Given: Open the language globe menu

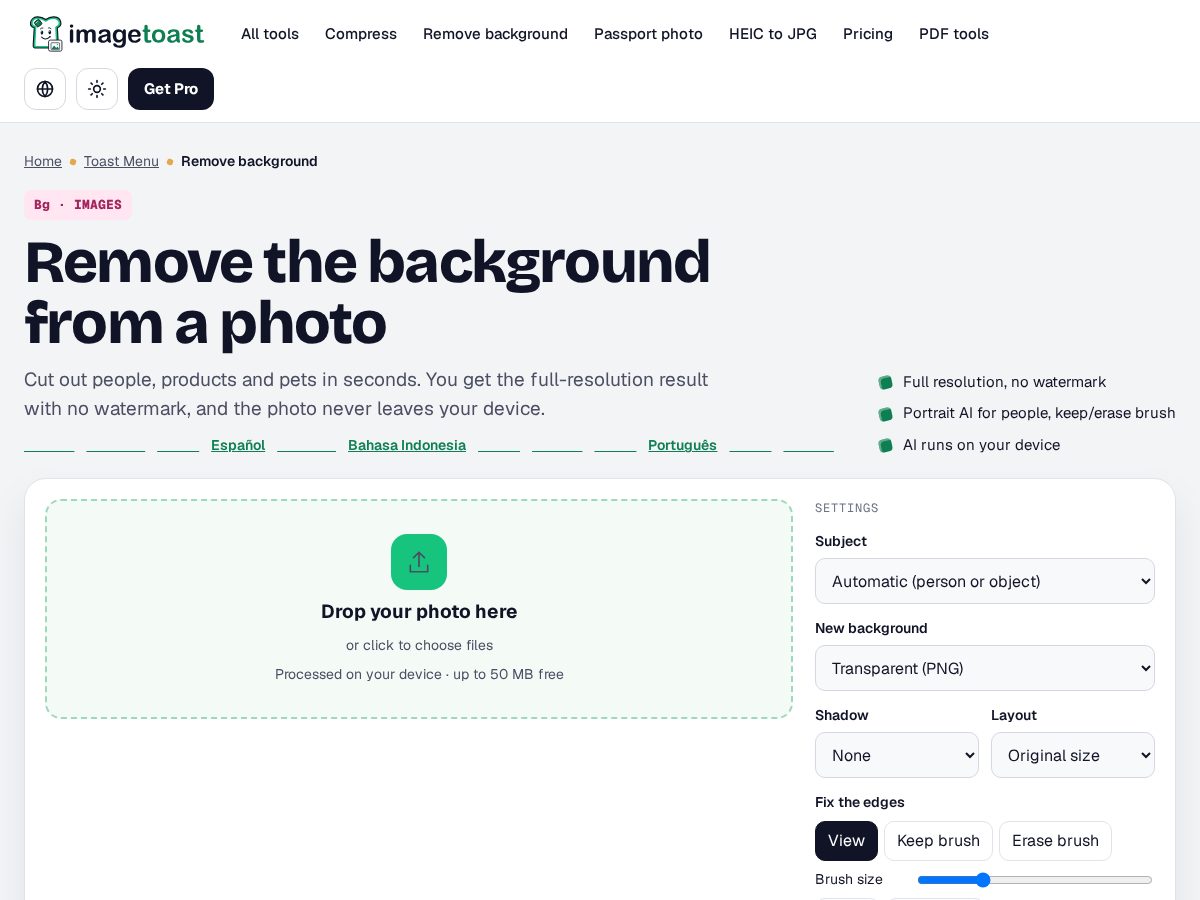Looking at the screenshot, I should [45, 89].
